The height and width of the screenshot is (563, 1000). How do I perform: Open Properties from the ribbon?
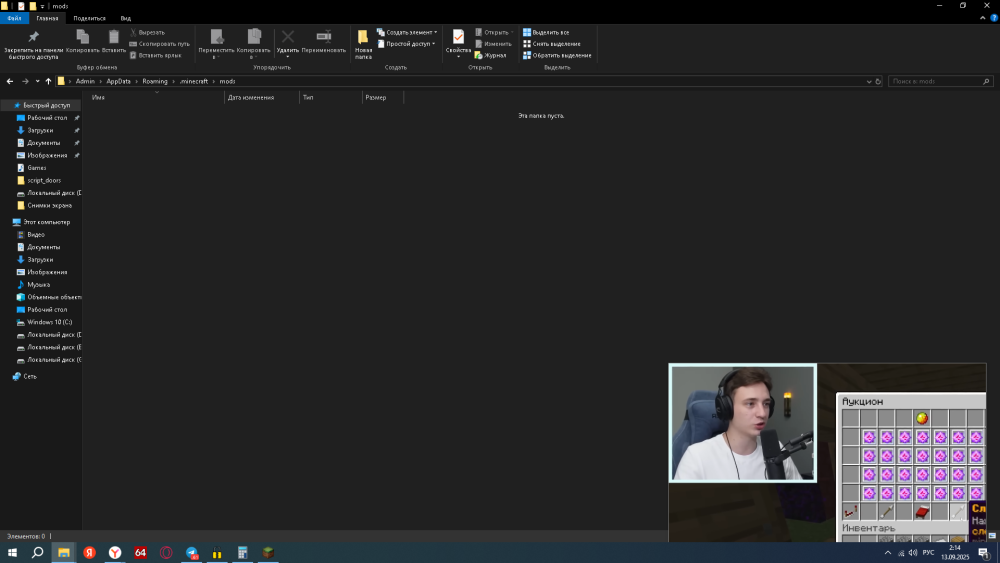tap(458, 43)
